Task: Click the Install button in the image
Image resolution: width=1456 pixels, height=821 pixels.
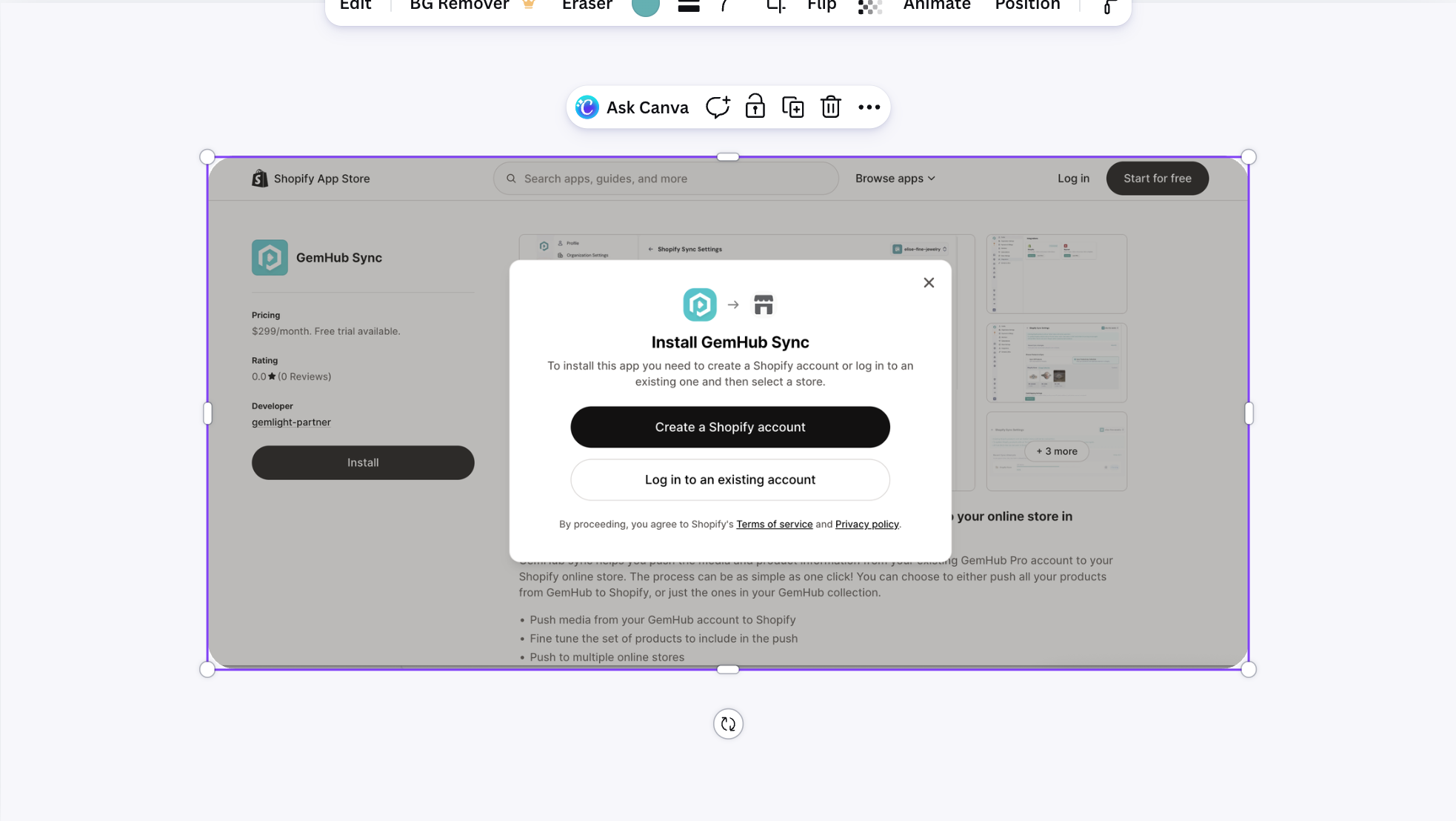Action: click(x=363, y=462)
